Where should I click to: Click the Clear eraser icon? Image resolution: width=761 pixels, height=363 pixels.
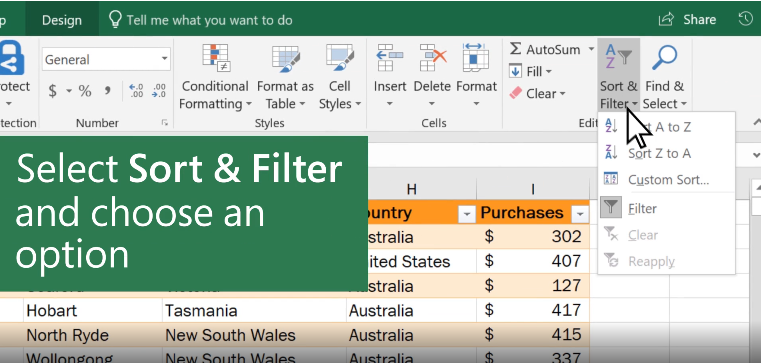click(x=515, y=93)
